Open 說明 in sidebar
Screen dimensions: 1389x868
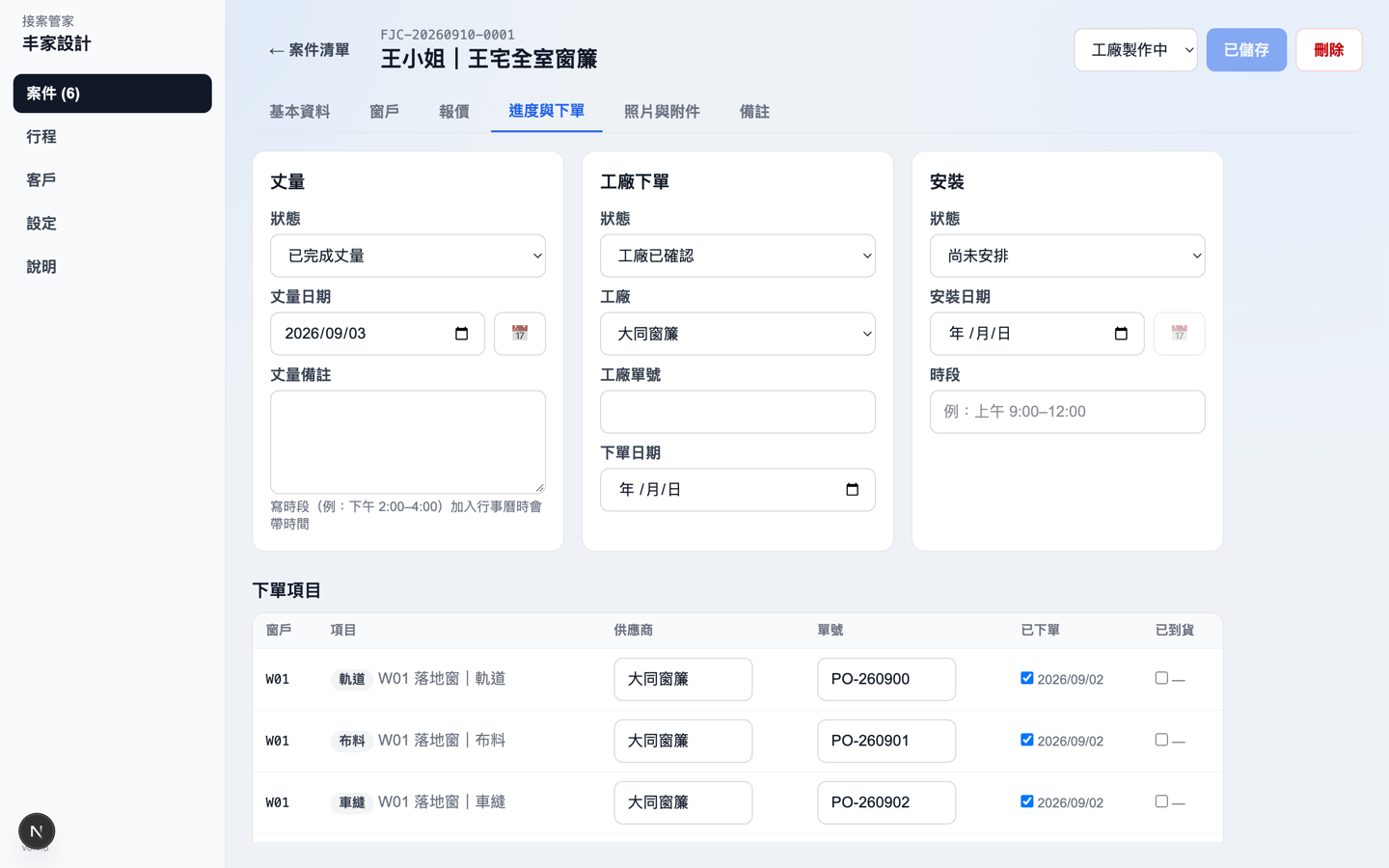pos(112,267)
